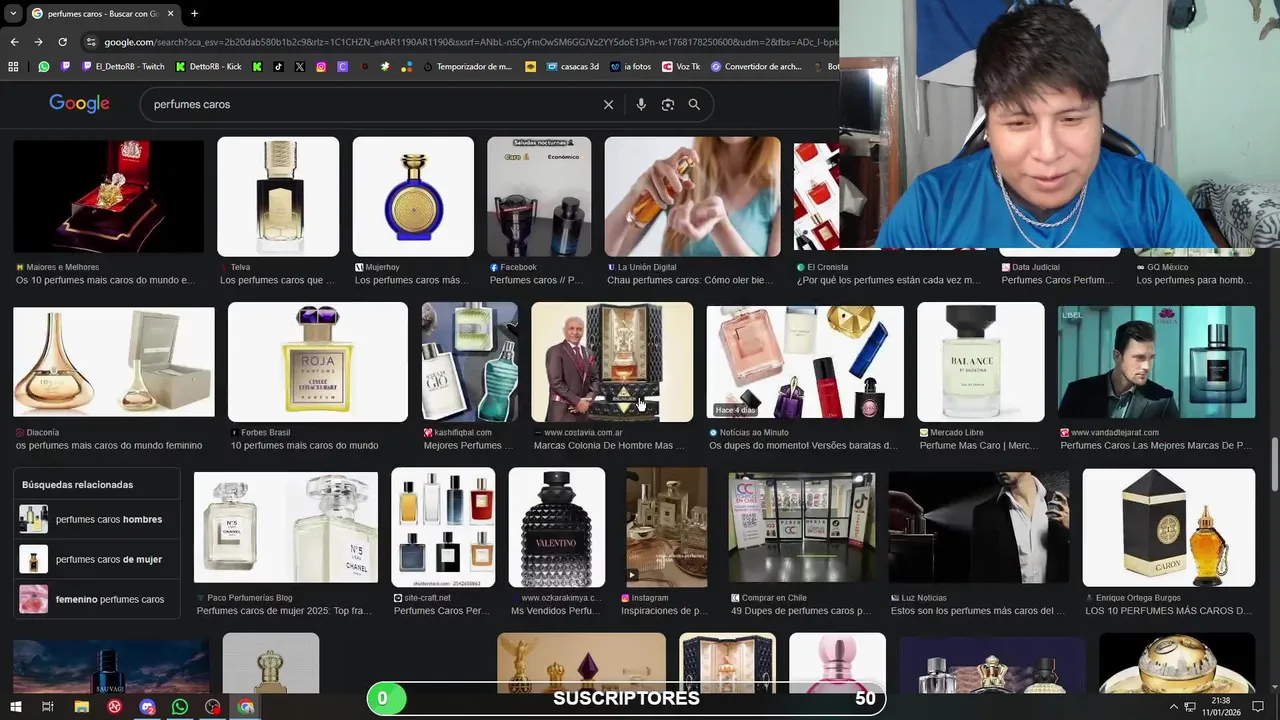Open Mercado Libre Balance perfume image
The height and width of the screenshot is (720, 1280).
click(x=981, y=361)
